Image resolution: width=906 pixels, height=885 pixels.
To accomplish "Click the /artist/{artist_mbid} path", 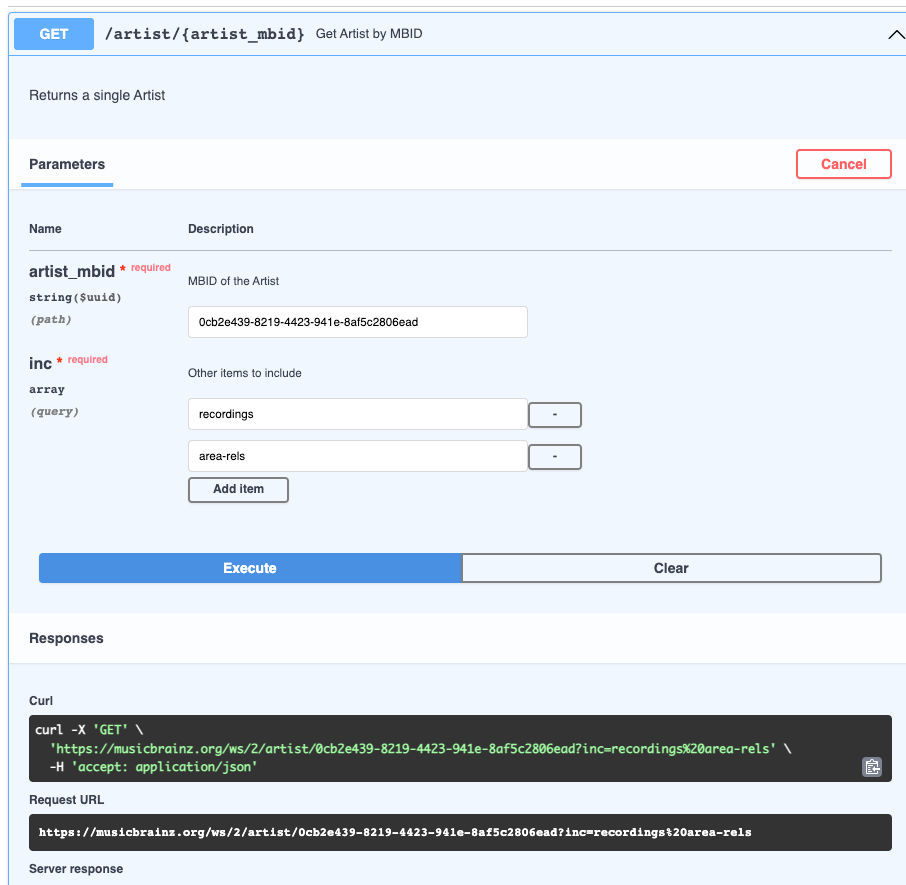I will [205, 34].
